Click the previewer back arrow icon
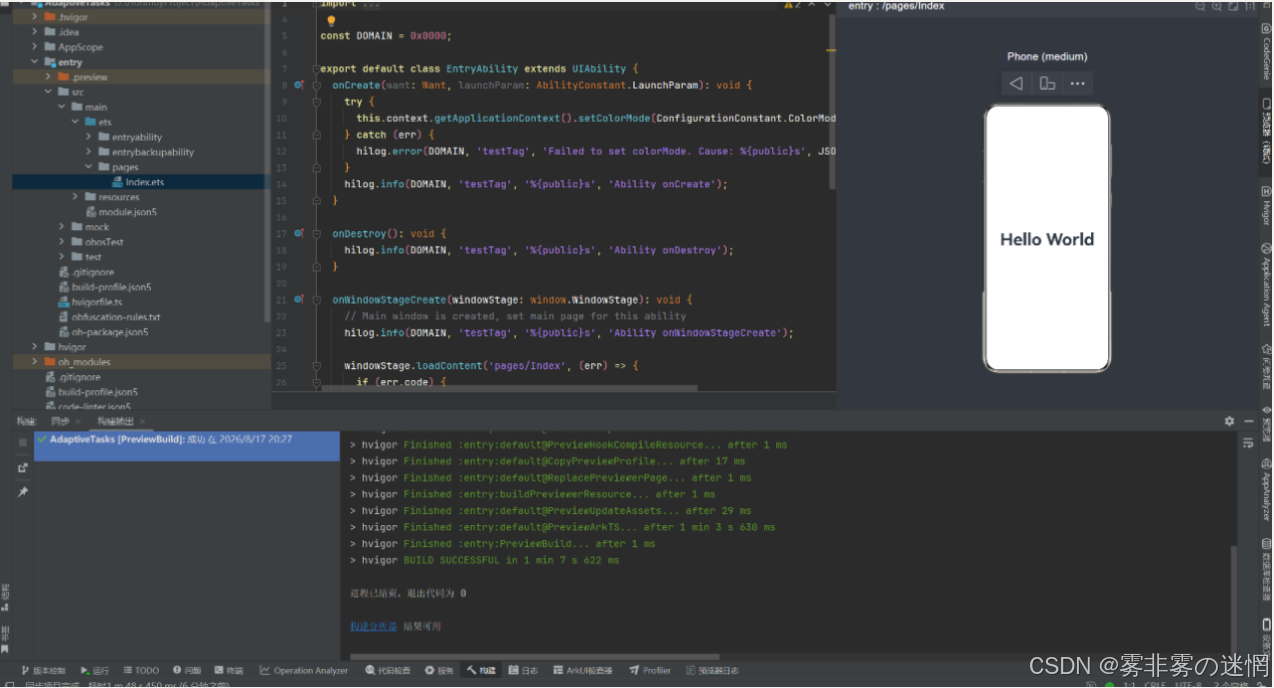The width and height of the screenshot is (1274, 688). pos(1016,83)
